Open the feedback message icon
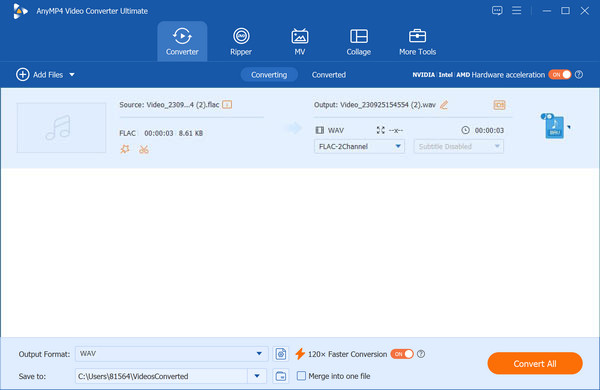 497,10
